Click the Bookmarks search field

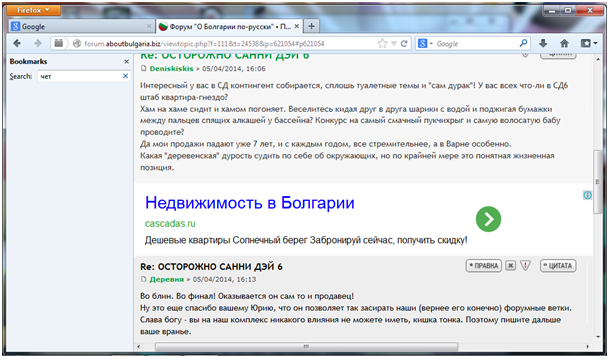(x=83, y=76)
